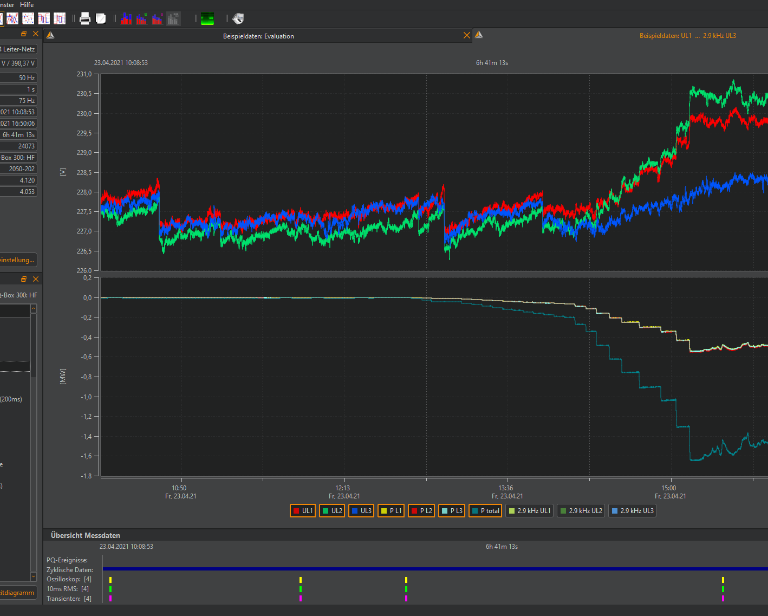This screenshot has height=616, width=768.
Task: Click the 'Oszilloskop: [4]' label
Action: coord(69,579)
